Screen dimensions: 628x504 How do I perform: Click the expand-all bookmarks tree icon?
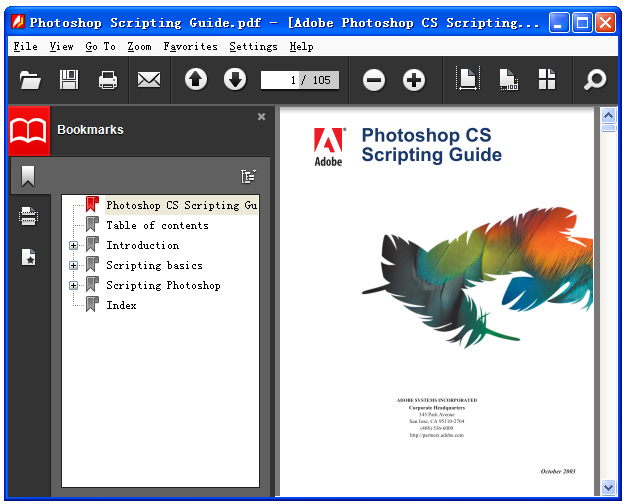pyautogui.click(x=248, y=176)
